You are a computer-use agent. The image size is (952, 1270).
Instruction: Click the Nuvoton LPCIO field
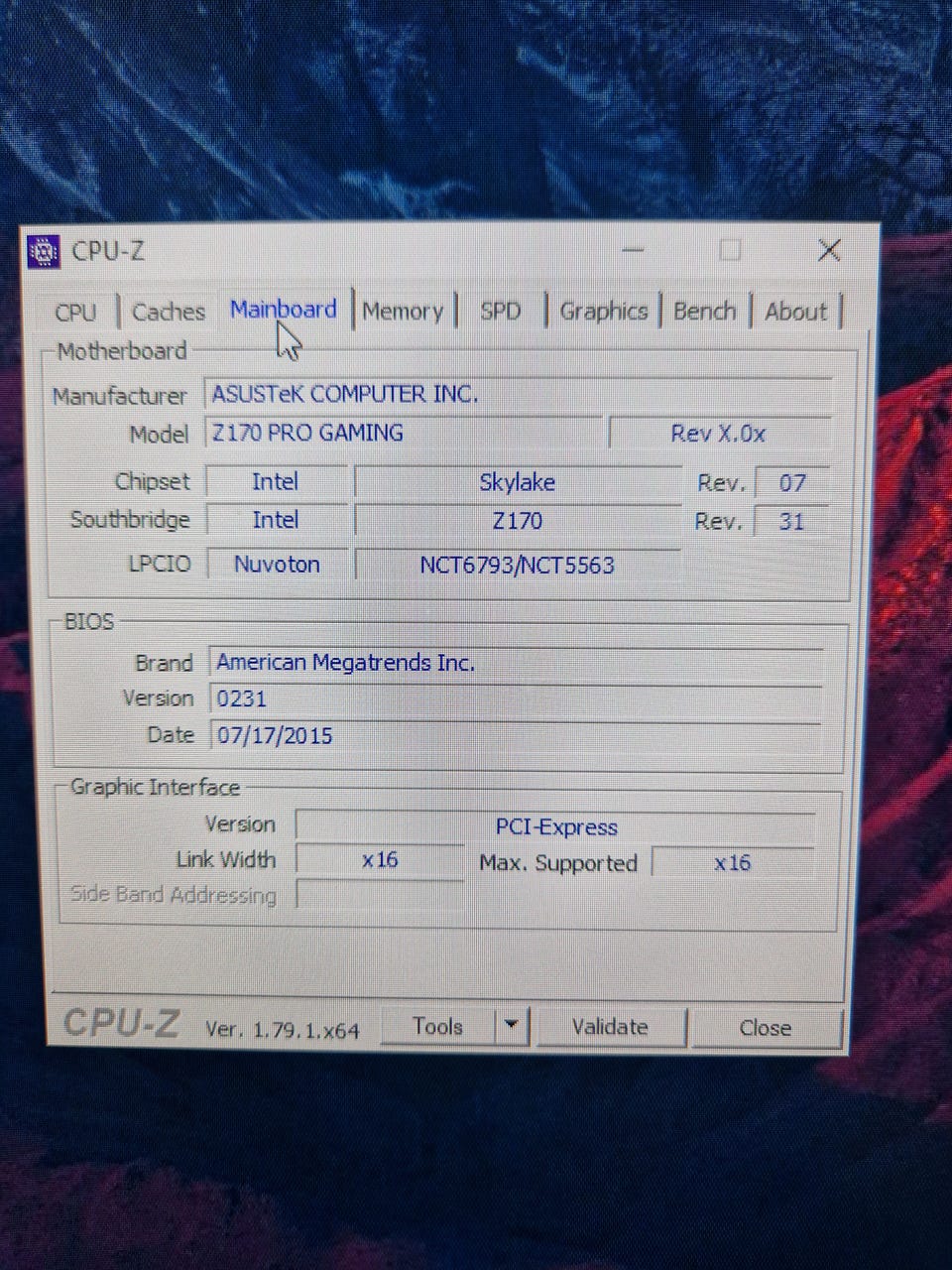(x=277, y=565)
